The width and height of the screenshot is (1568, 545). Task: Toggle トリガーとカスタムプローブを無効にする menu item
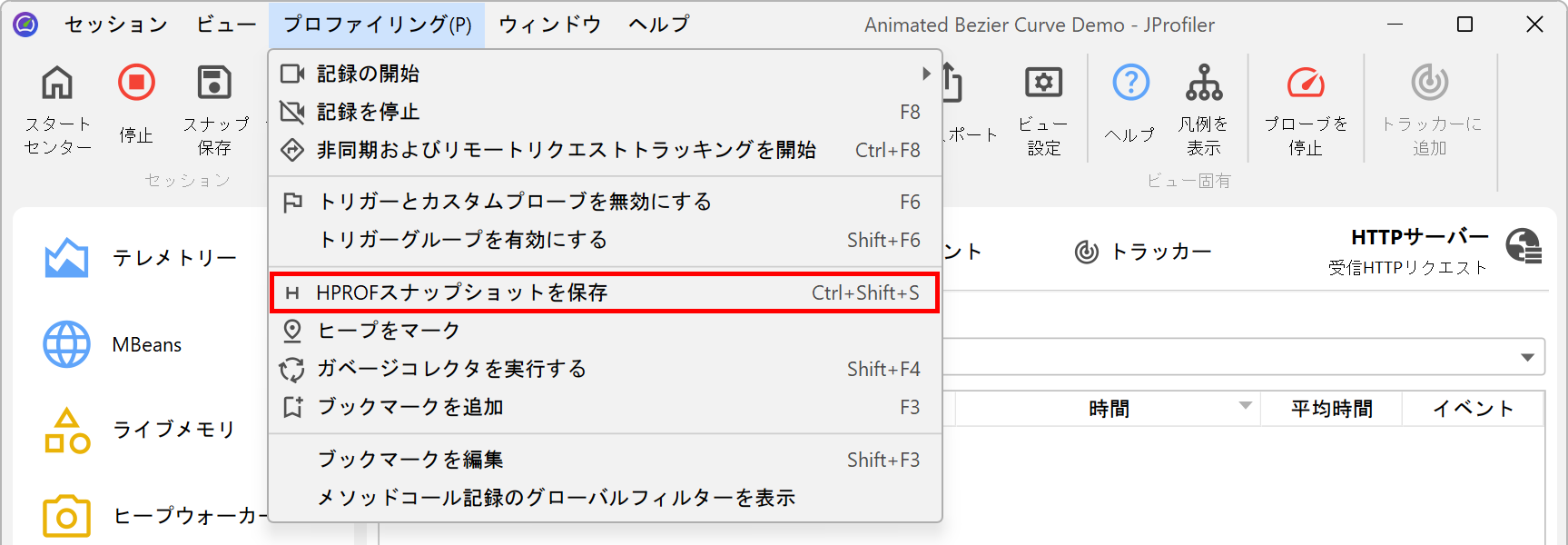point(514,202)
